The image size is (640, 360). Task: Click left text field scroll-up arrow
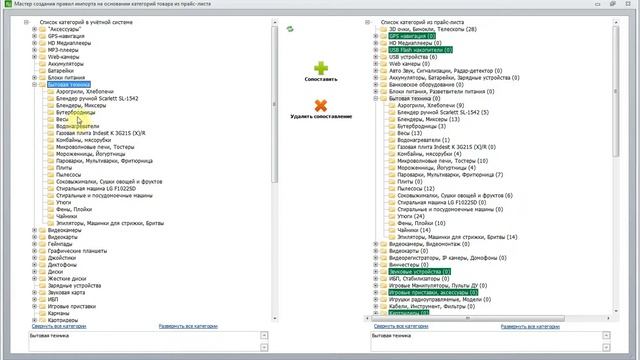264,336
